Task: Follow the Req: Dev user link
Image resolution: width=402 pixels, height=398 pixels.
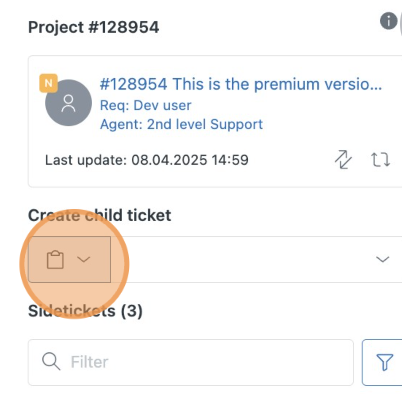Action: pos(146,105)
